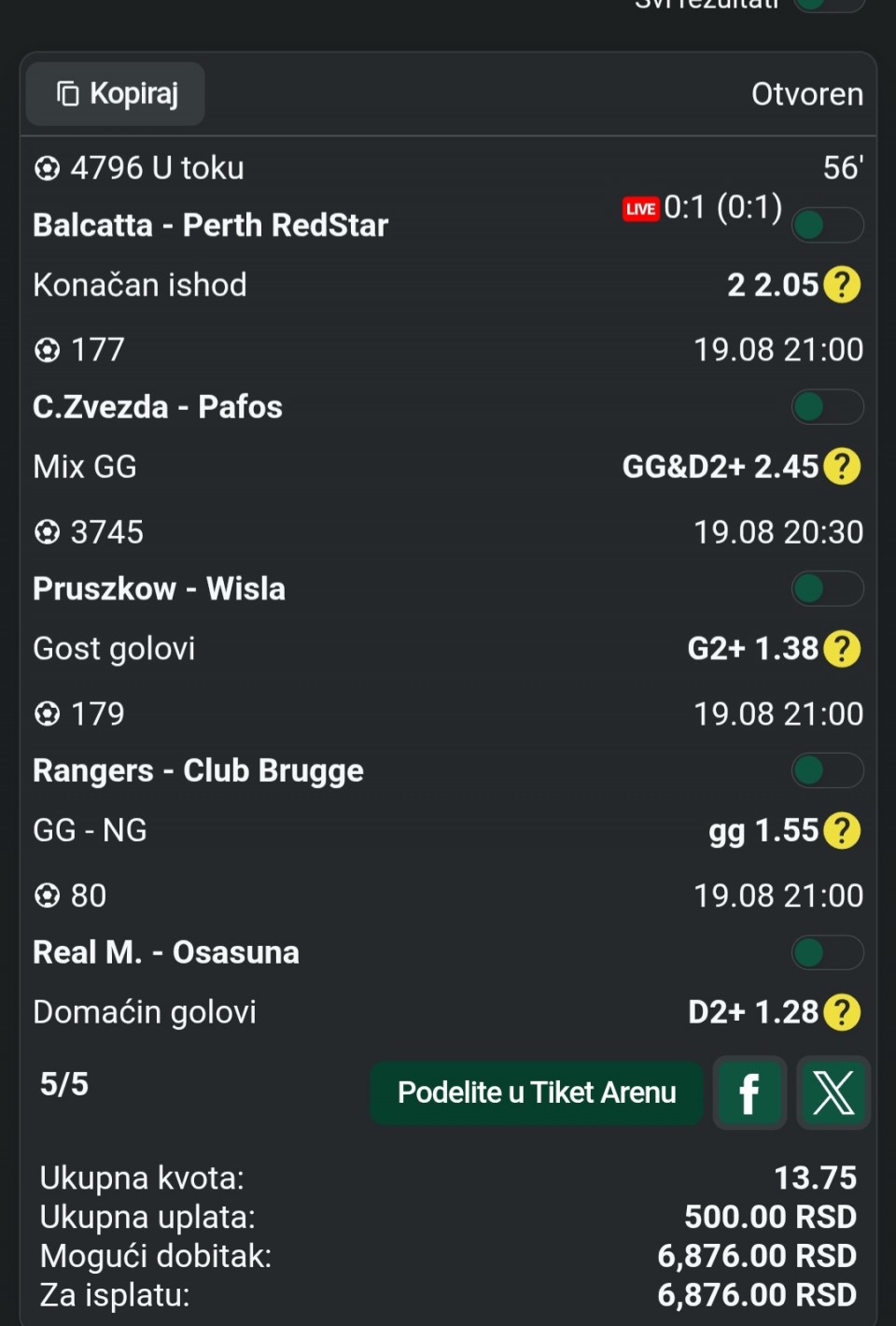The image size is (896, 1326).
Task: Open help for GG&D2+ 2.45 odds
Action: pos(842,466)
